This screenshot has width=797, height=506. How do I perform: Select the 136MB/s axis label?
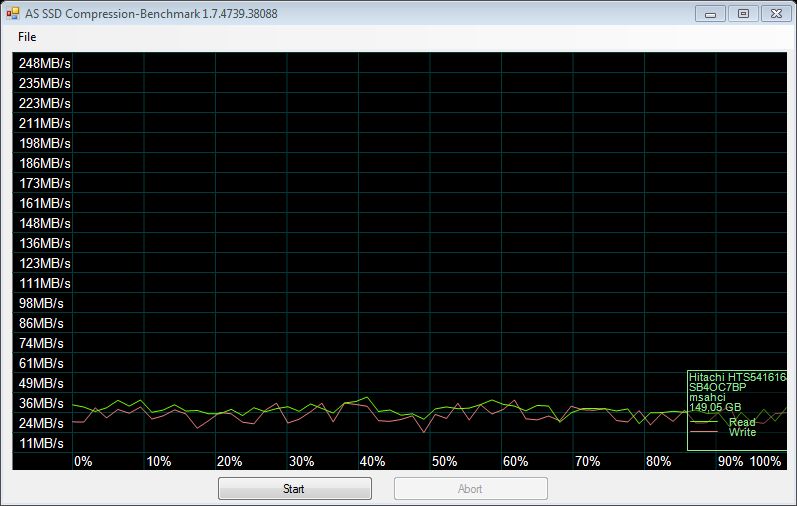point(45,243)
